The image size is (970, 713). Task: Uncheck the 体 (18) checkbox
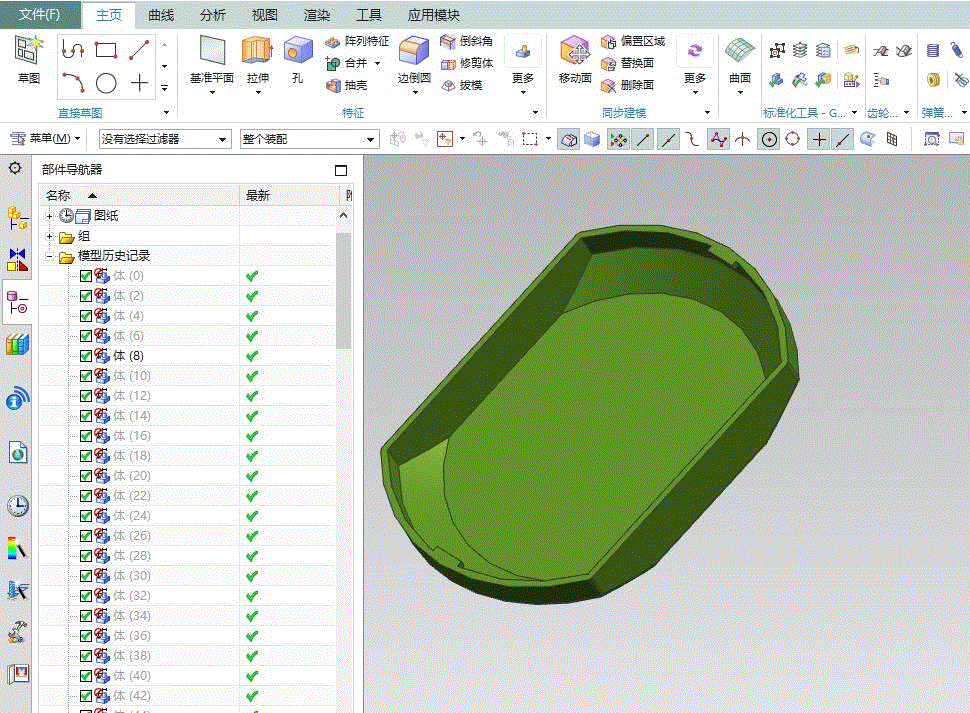pyautogui.click(x=86, y=456)
